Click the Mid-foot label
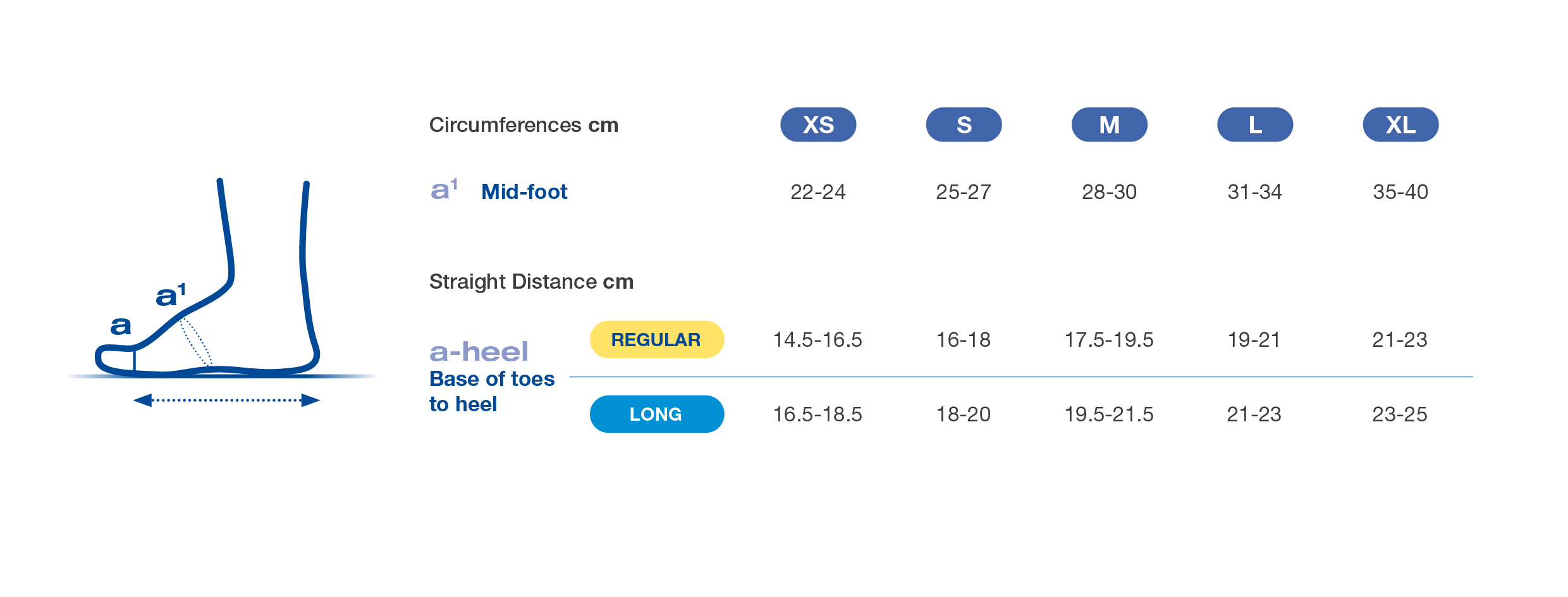This screenshot has height=597, width=1568. [524, 191]
